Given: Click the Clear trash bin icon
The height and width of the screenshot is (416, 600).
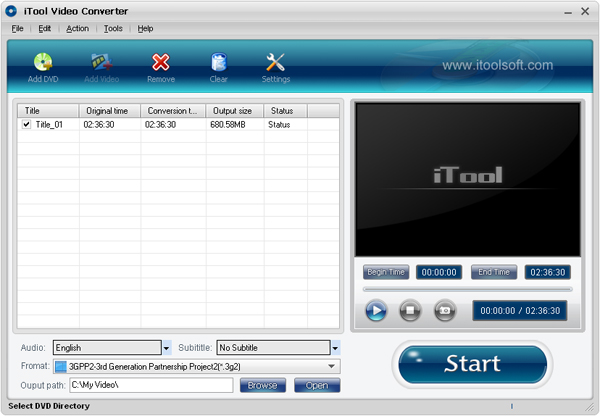Looking at the screenshot, I should [x=219, y=62].
